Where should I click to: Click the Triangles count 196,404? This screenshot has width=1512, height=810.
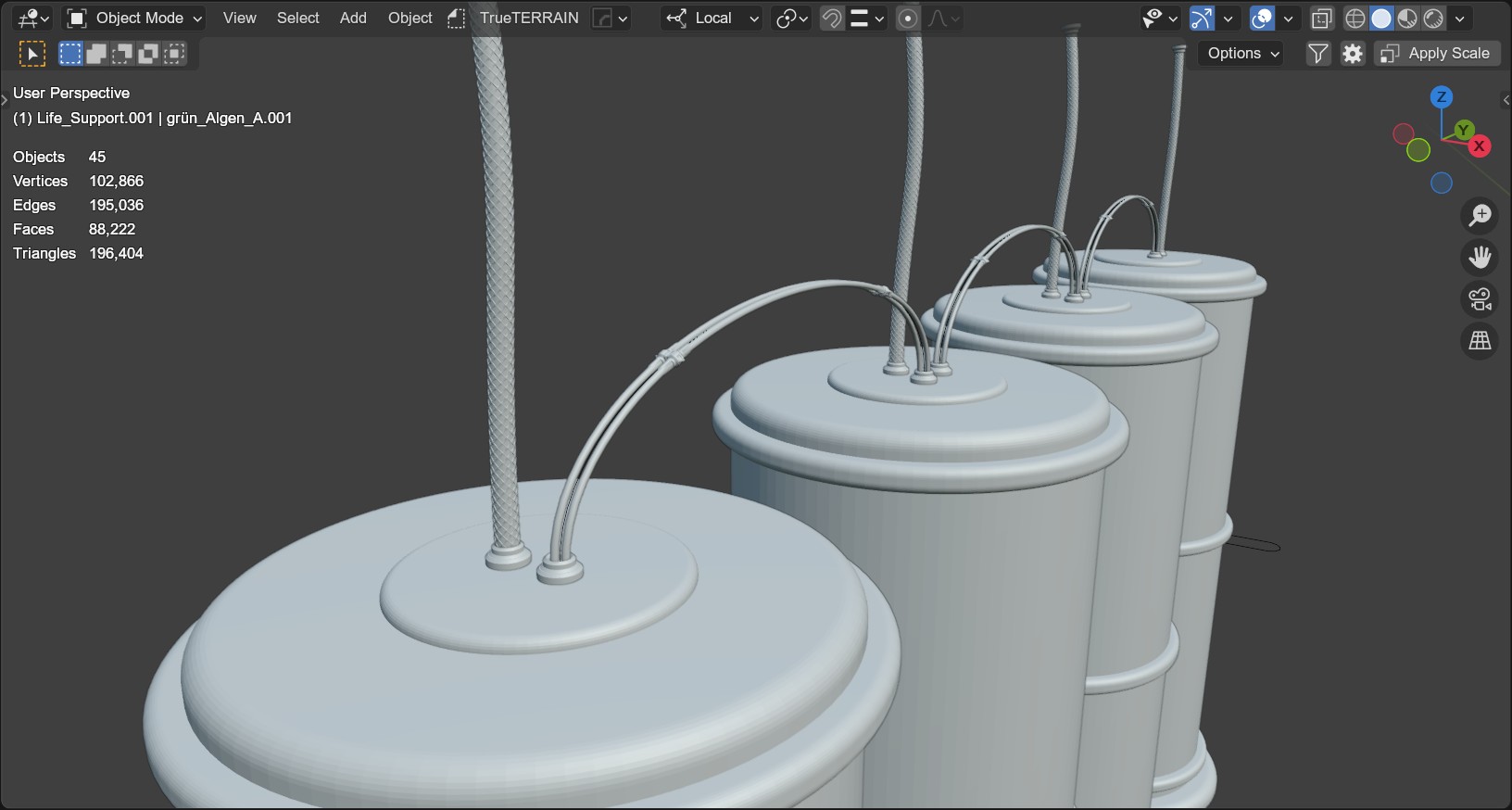click(116, 253)
